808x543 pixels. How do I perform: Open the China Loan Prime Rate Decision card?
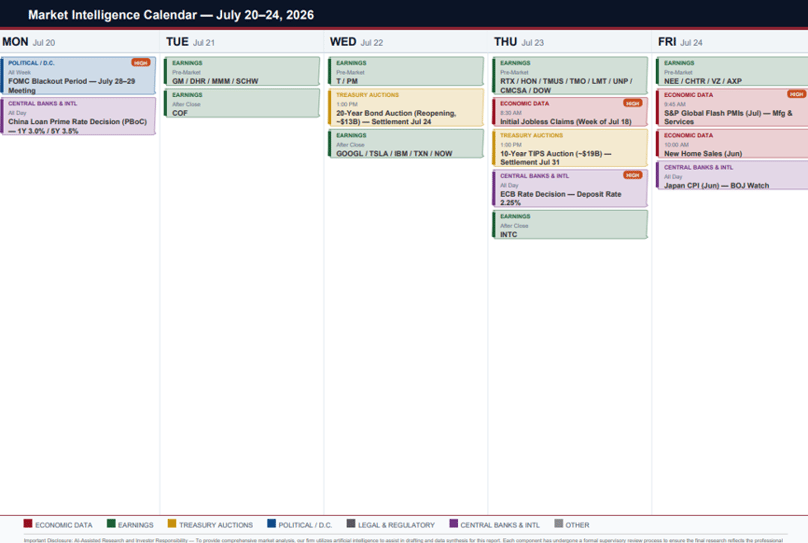[x=78, y=116]
